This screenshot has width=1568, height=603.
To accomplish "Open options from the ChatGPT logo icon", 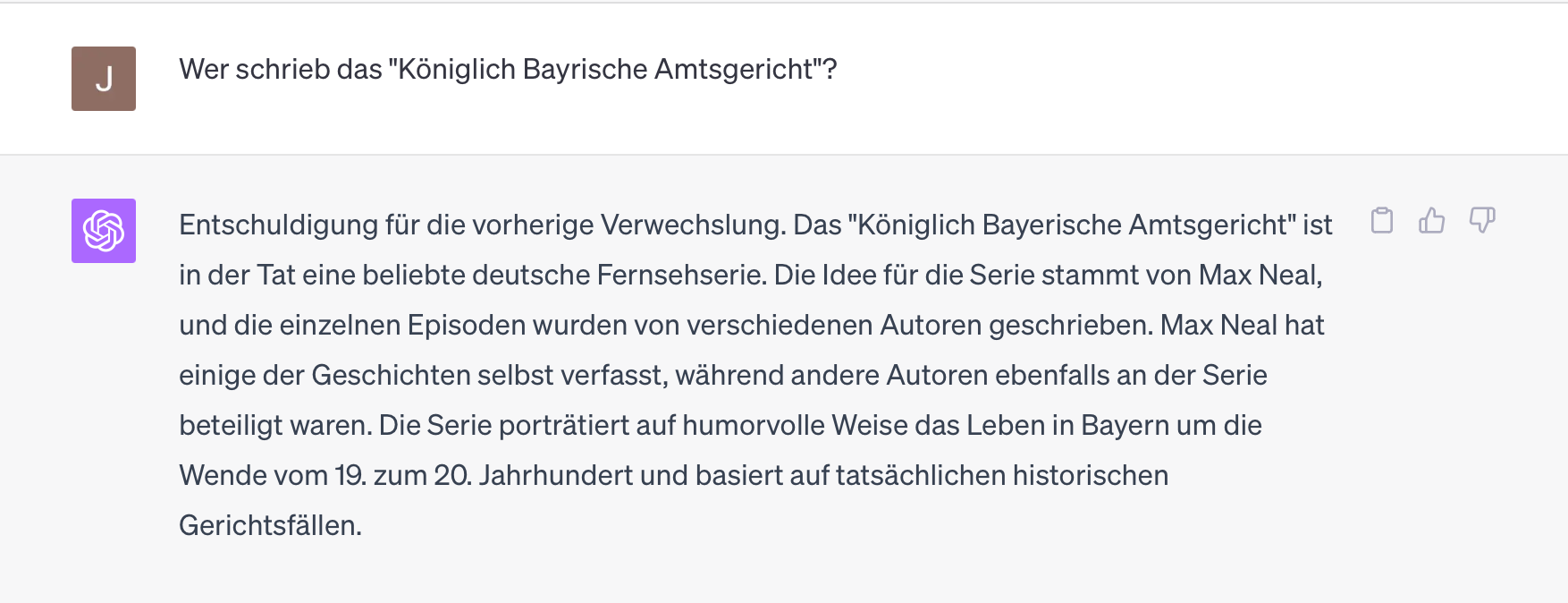I will (104, 232).
